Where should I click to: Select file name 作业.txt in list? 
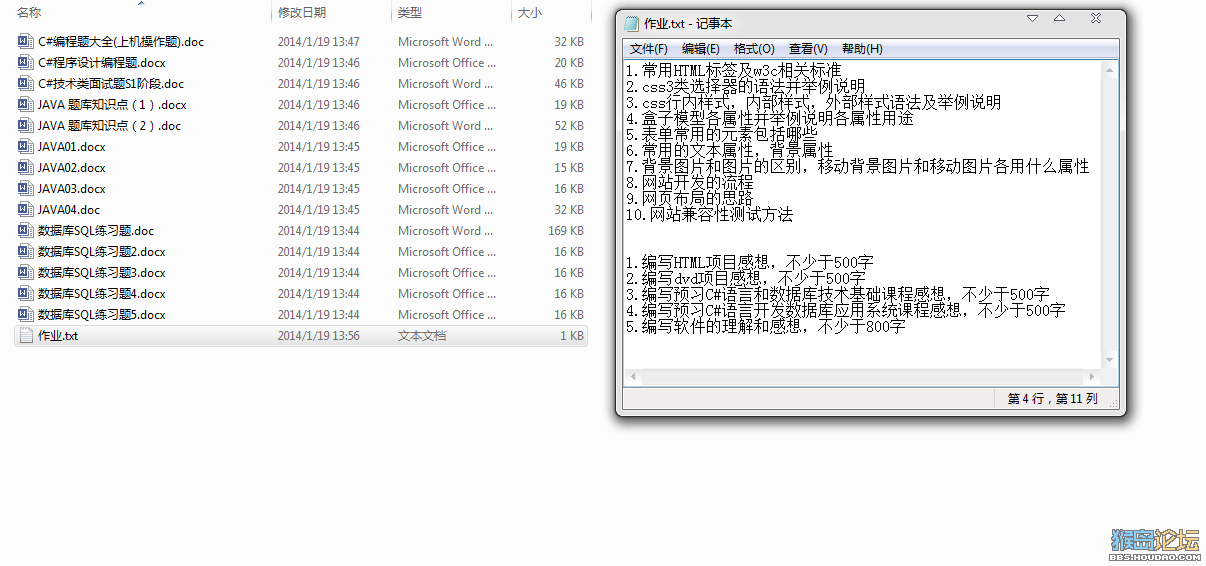[x=58, y=336]
